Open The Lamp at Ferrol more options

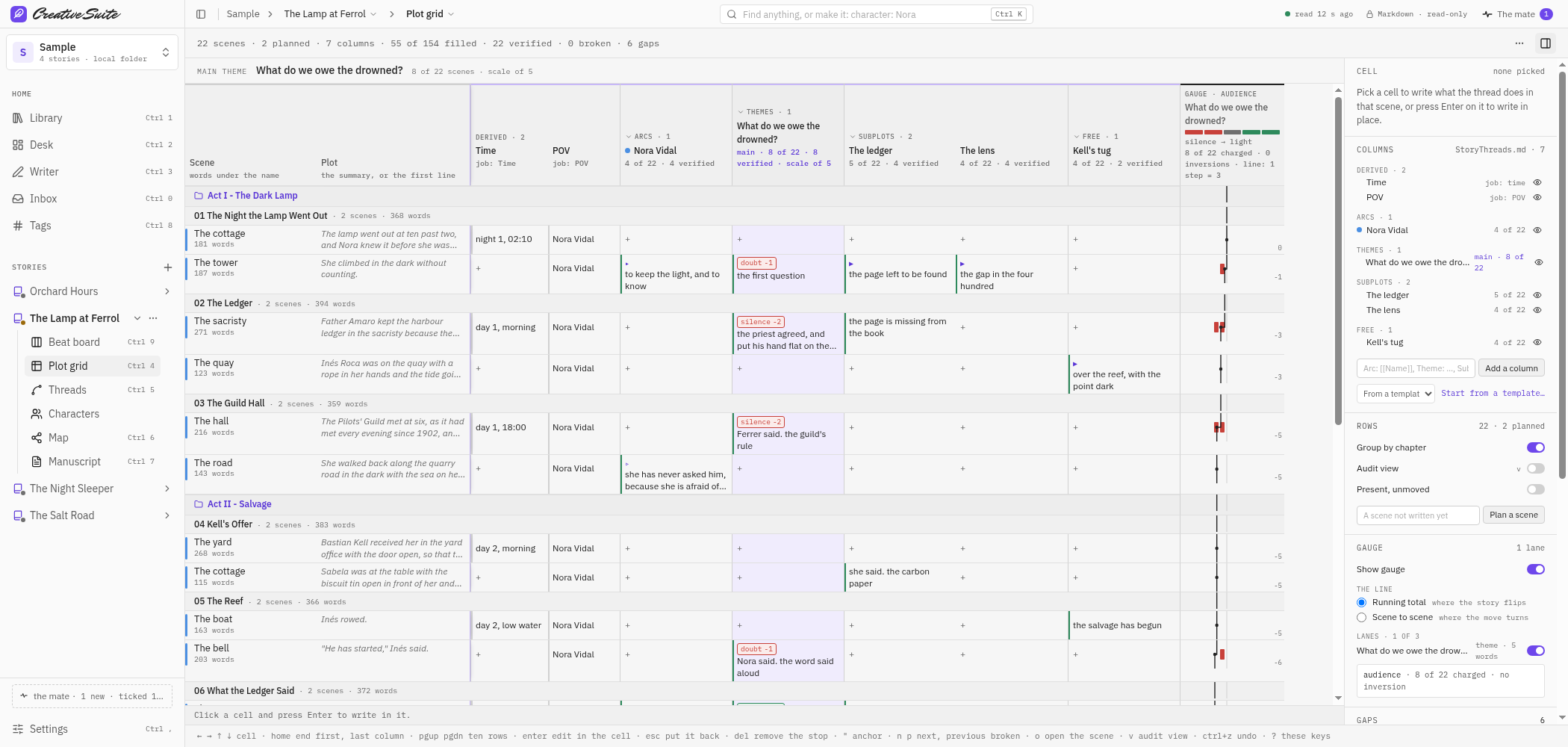153,318
